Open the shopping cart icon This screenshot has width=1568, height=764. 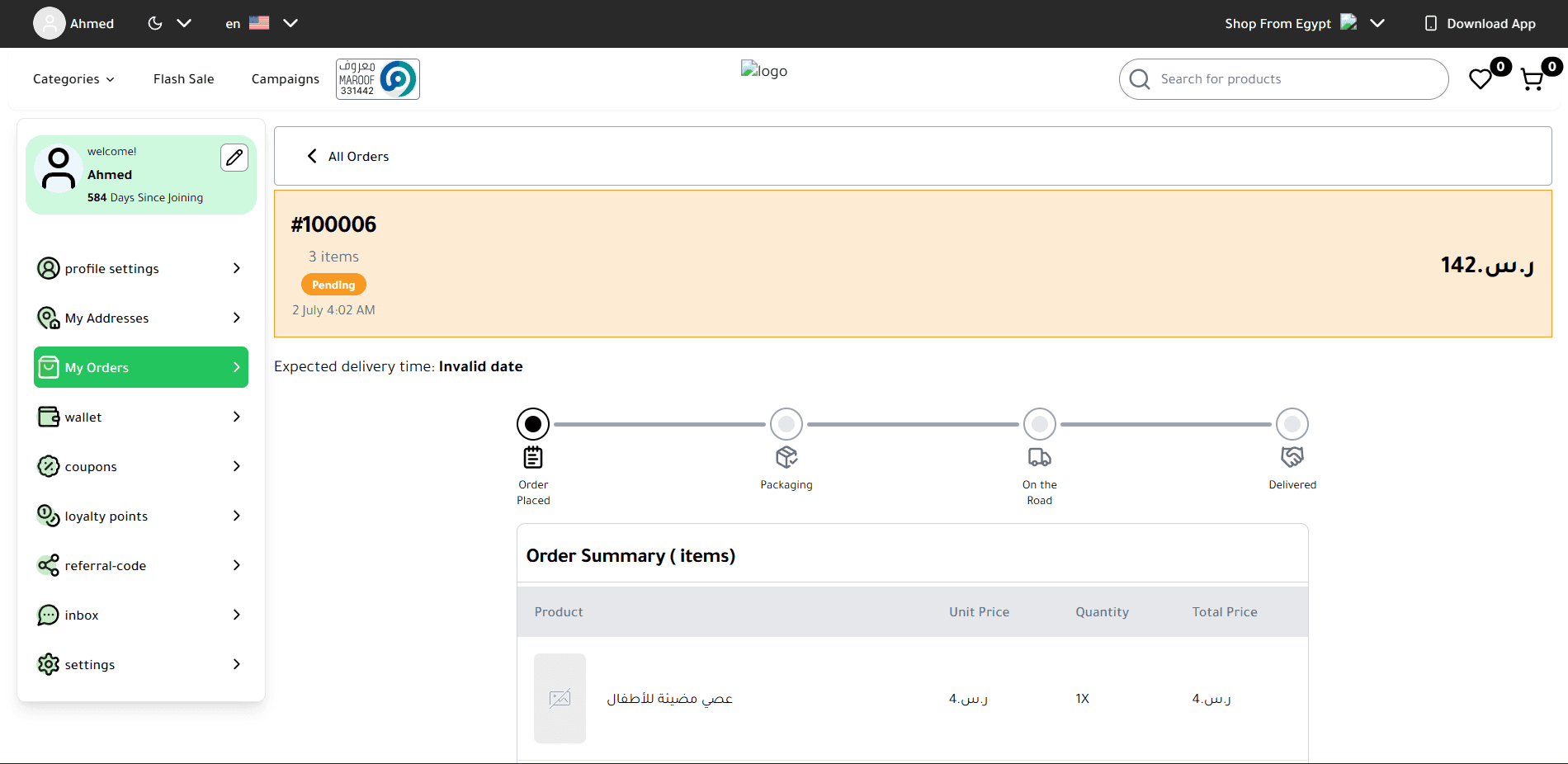[1532, 79]
